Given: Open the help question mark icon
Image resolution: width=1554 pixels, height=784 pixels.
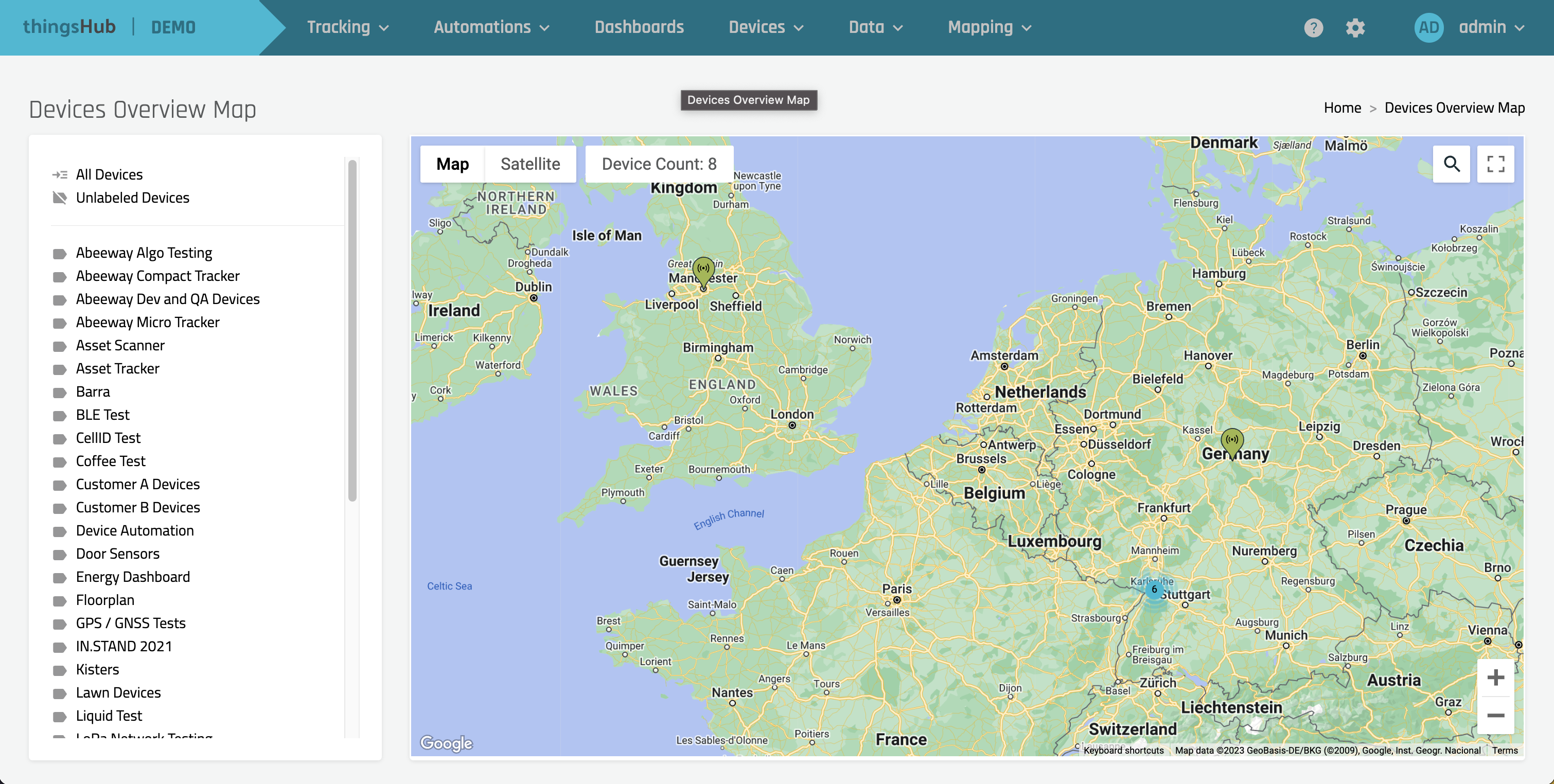Looking at the screenshot, I should coord(1313,28).
